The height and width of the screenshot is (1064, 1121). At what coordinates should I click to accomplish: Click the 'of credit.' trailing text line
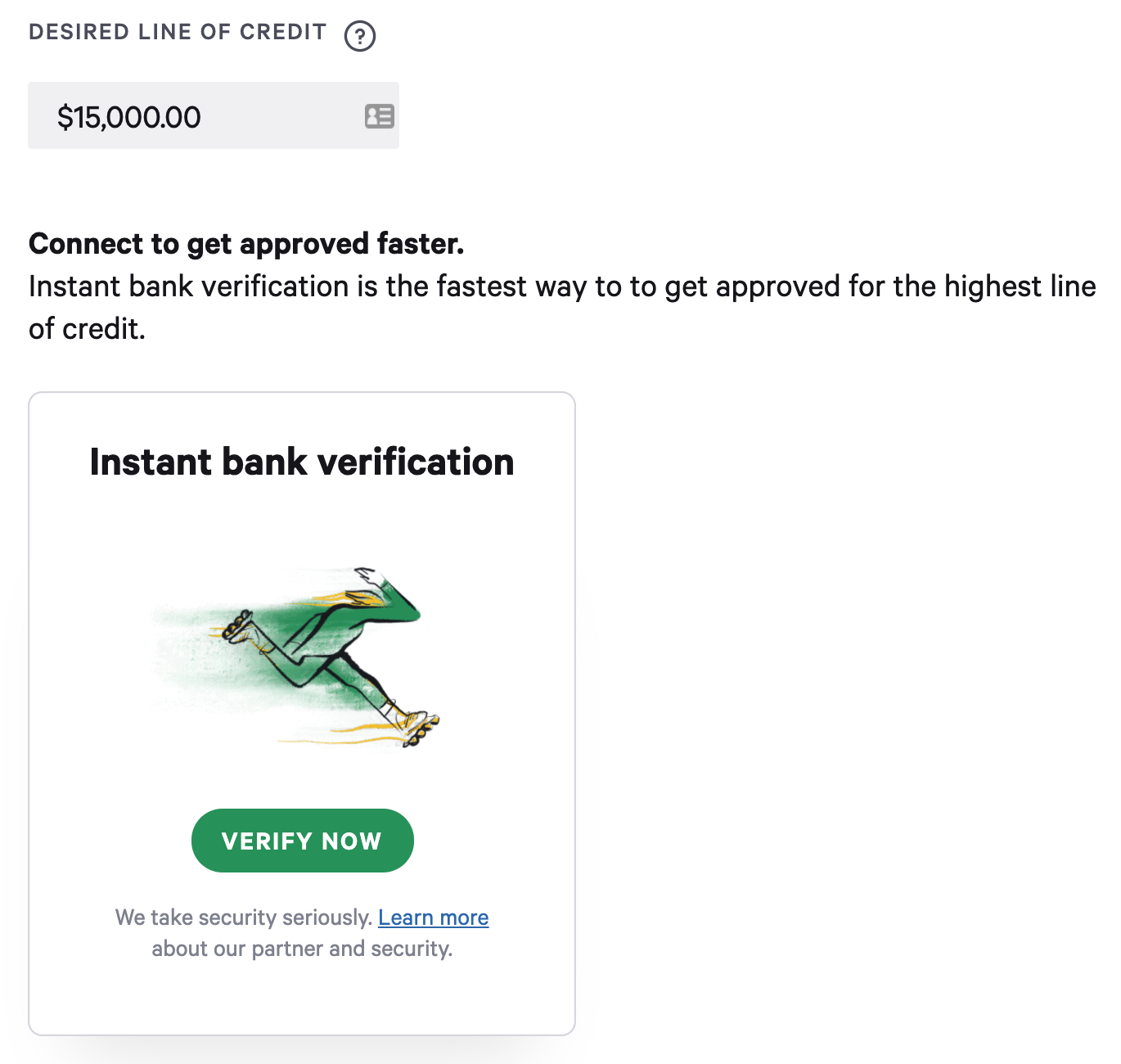click(x=87, y=329)
